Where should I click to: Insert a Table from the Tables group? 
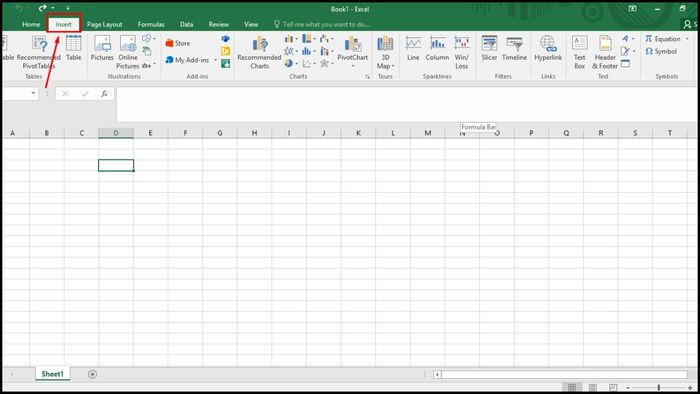pos(74,48)
